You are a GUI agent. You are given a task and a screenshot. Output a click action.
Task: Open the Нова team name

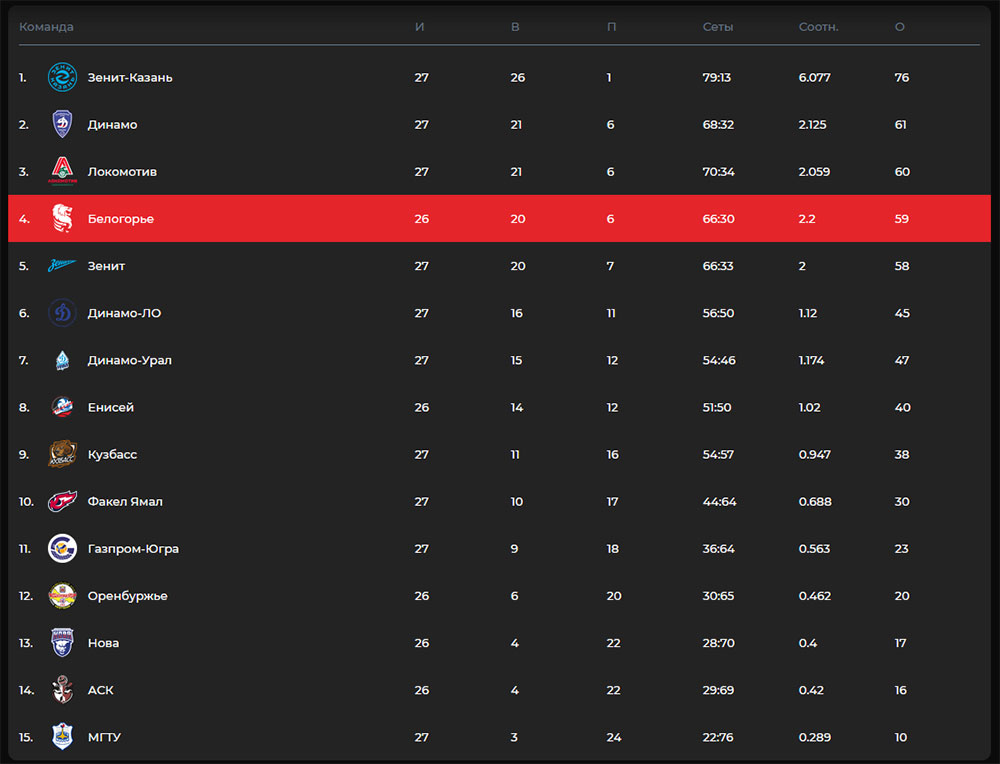[103, 643]
